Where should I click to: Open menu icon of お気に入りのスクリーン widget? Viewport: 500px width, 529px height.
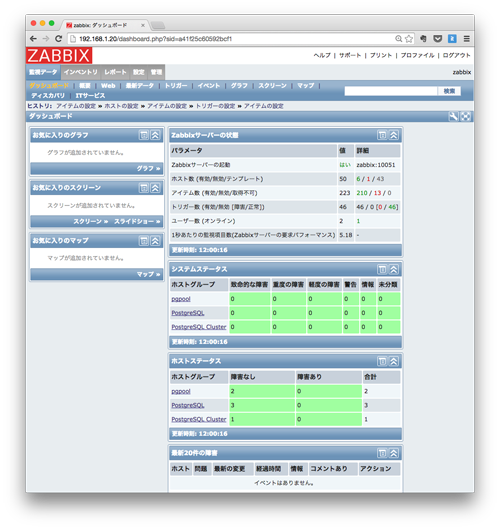(x=144, y=188)
